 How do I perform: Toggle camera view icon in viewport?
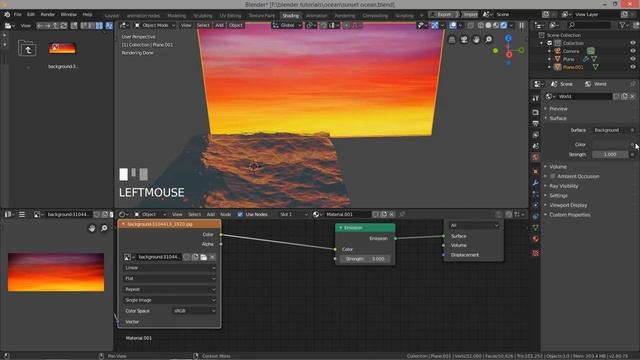(x=464, y=40)
